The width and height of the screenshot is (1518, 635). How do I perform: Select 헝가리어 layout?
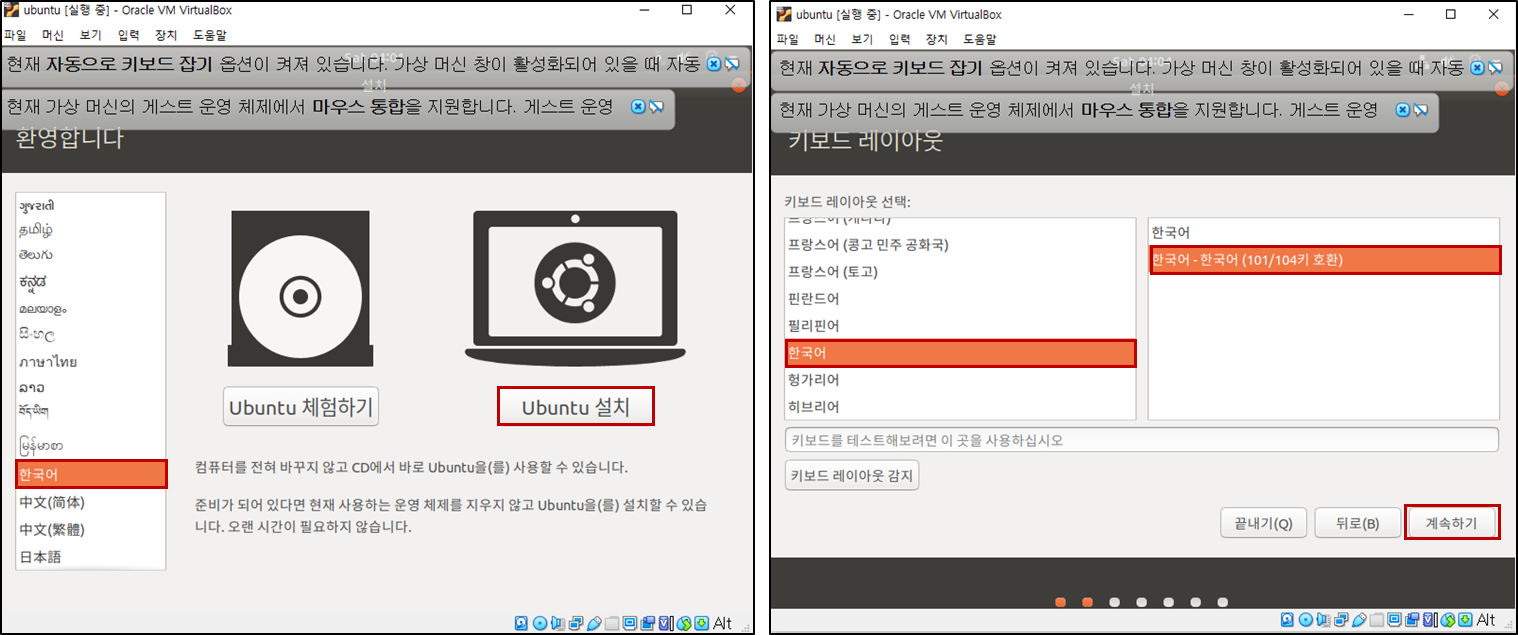pos(961,380)
